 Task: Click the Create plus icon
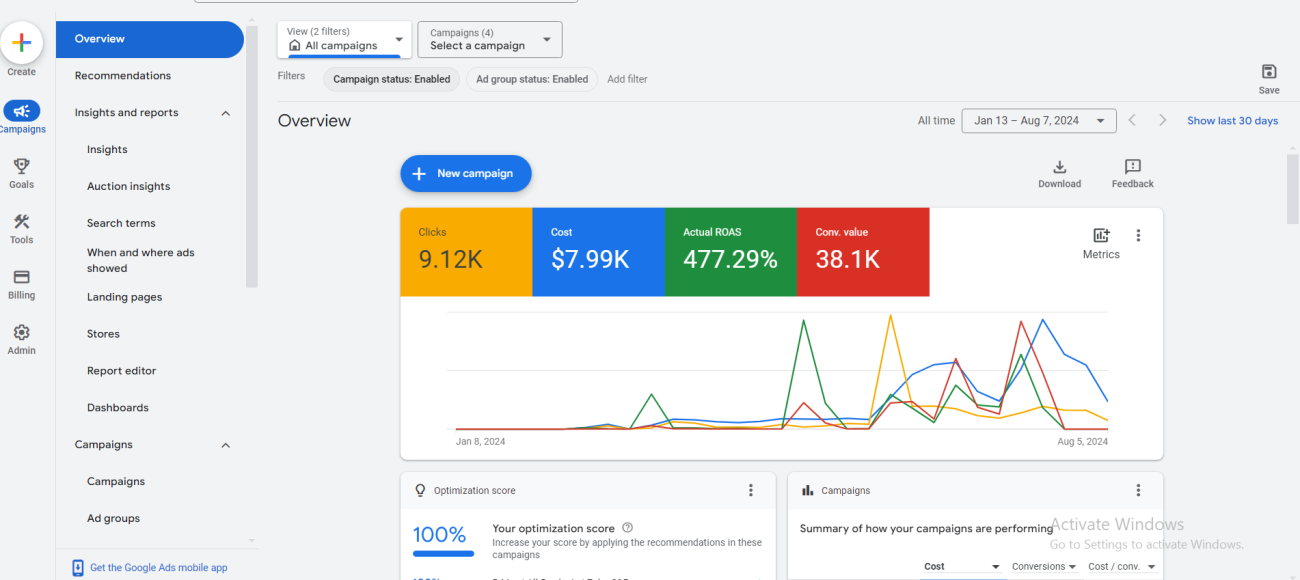[x=21, y=43]
